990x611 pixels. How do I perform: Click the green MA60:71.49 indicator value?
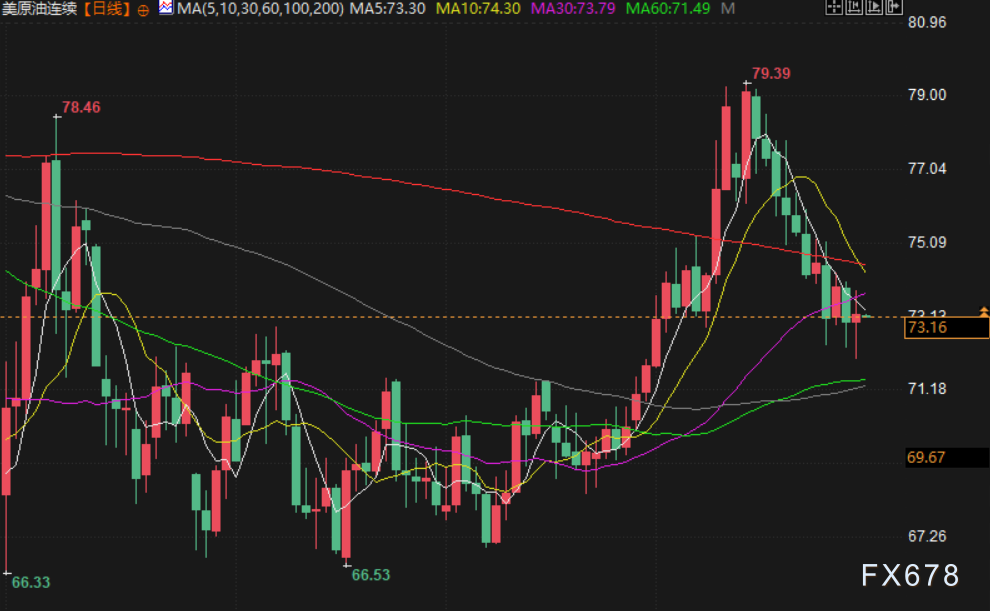click(667, 9)
